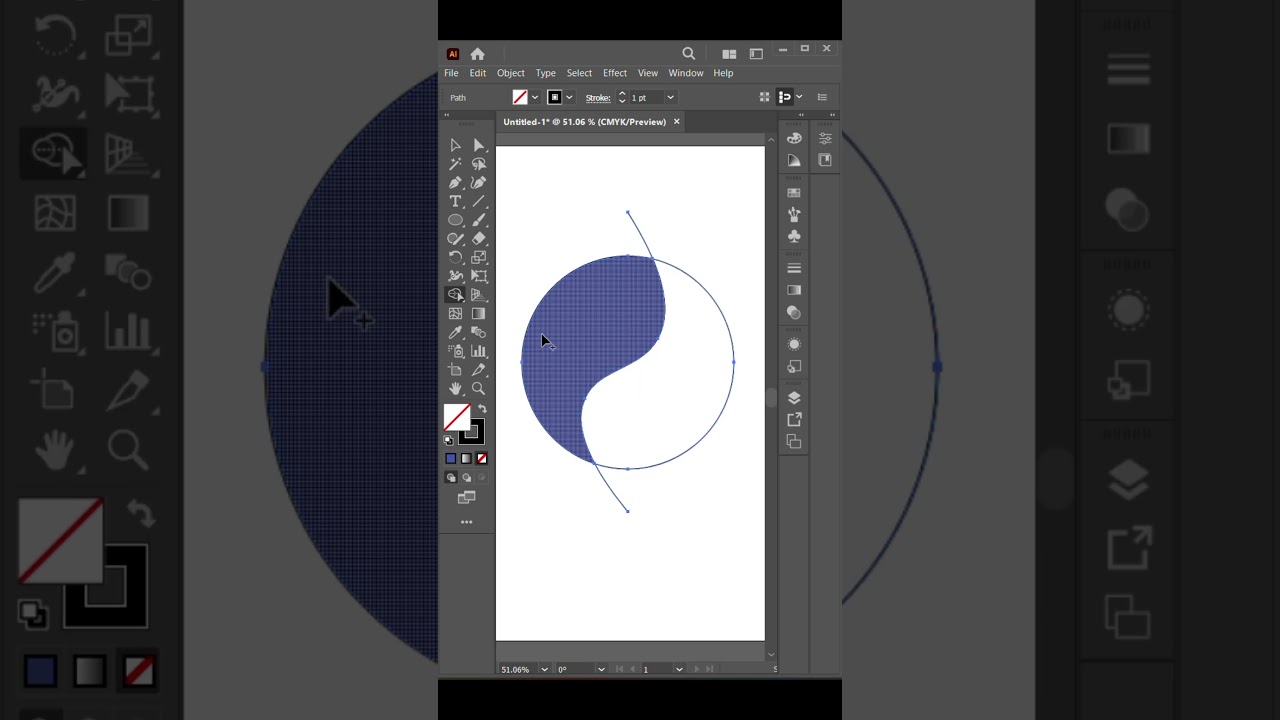Select the Paintbrush tool
The height and width of the screenshot is (720, 1280).
pos(479,220)
